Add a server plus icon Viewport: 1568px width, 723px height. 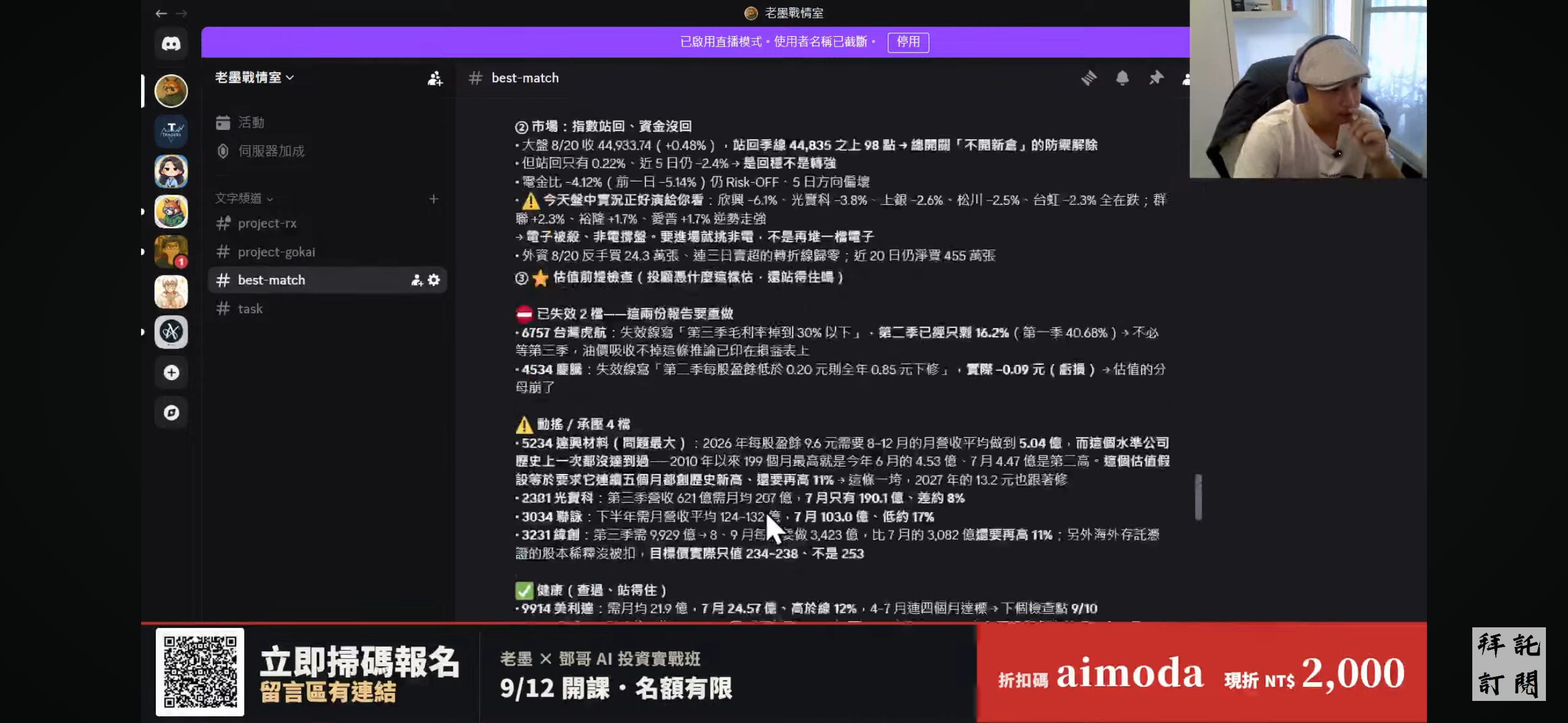tap(171, 372)
